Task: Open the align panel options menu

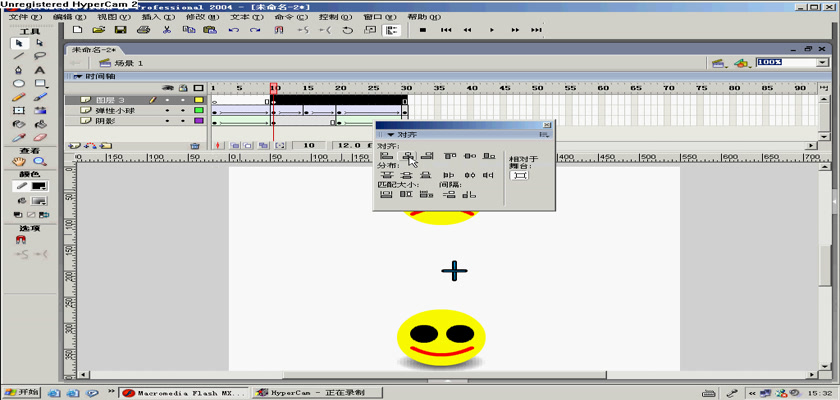Action: click(x=544, y=135)
